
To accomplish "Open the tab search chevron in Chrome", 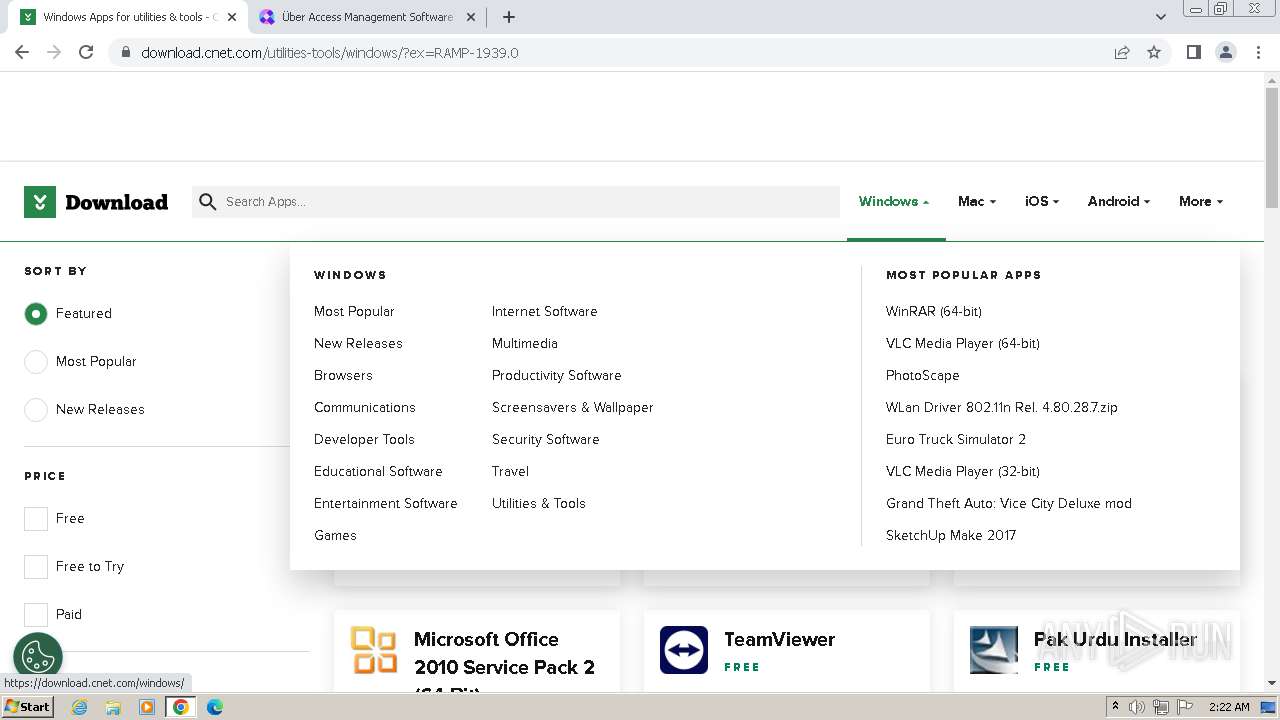I will [x=1161, y=17].
